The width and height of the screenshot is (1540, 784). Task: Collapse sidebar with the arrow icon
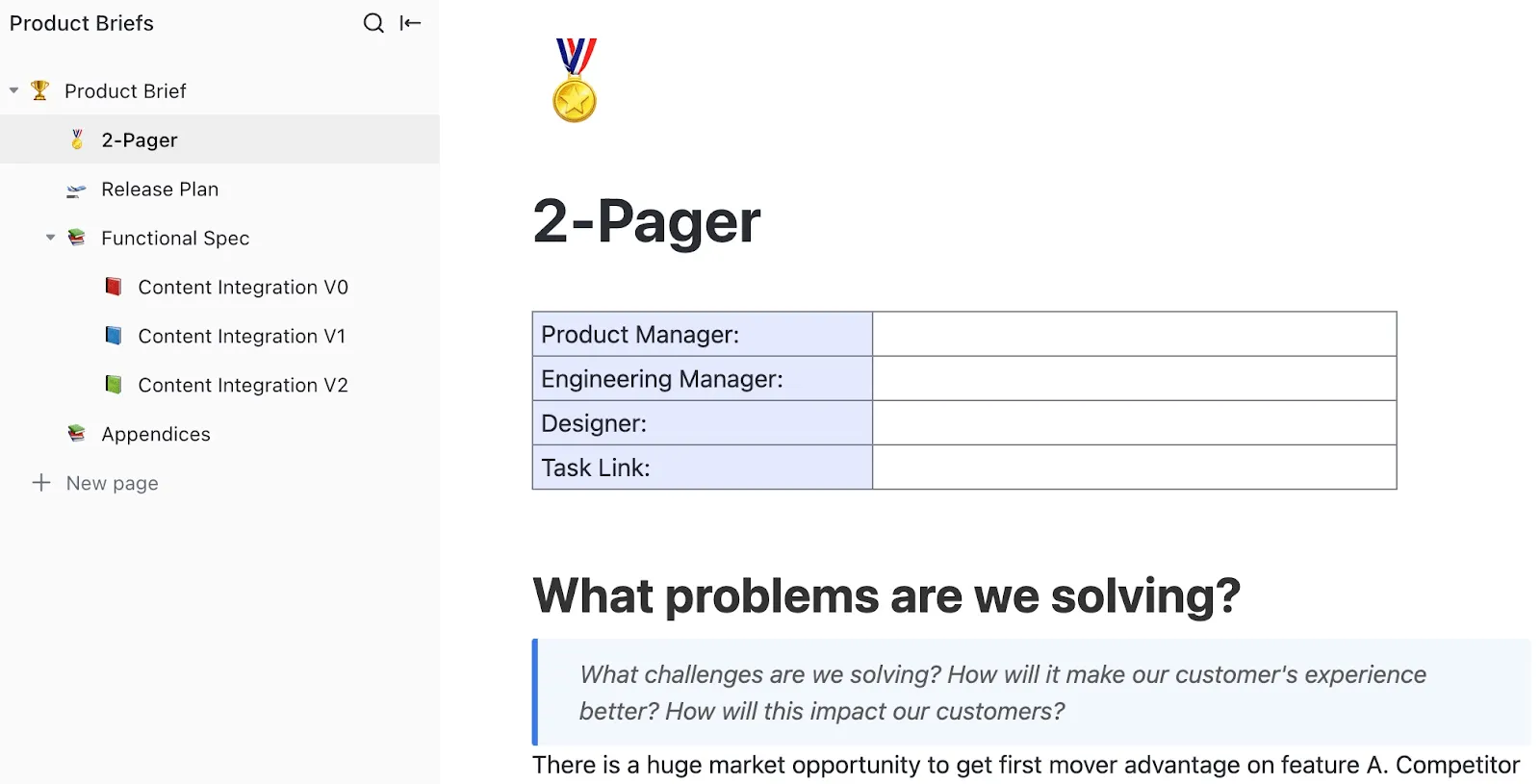[411, 23]
